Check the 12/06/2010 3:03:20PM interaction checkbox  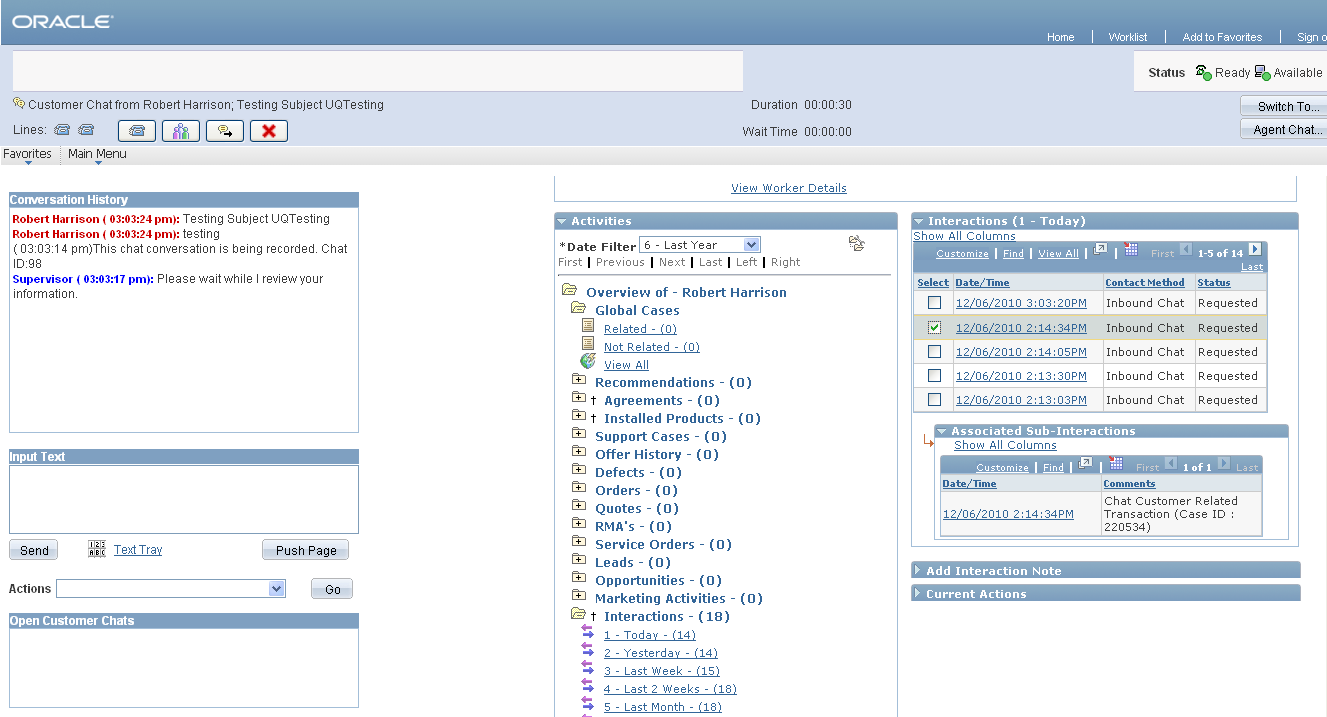click(x=934, y=303)
